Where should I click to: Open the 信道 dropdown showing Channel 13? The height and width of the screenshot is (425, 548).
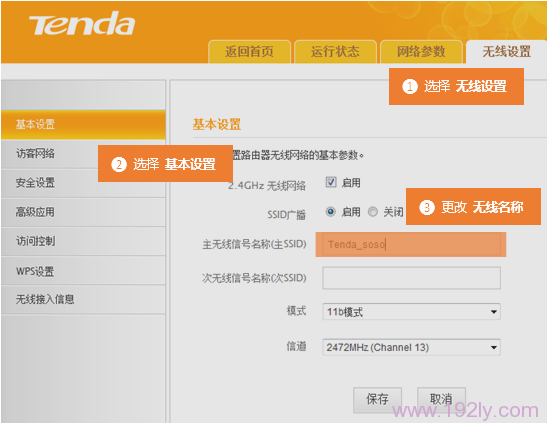click(411, 347)
